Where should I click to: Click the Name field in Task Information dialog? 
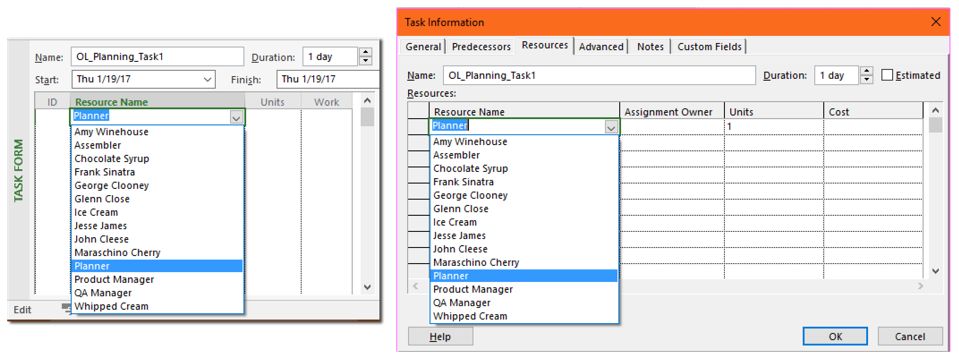point(599,75)
